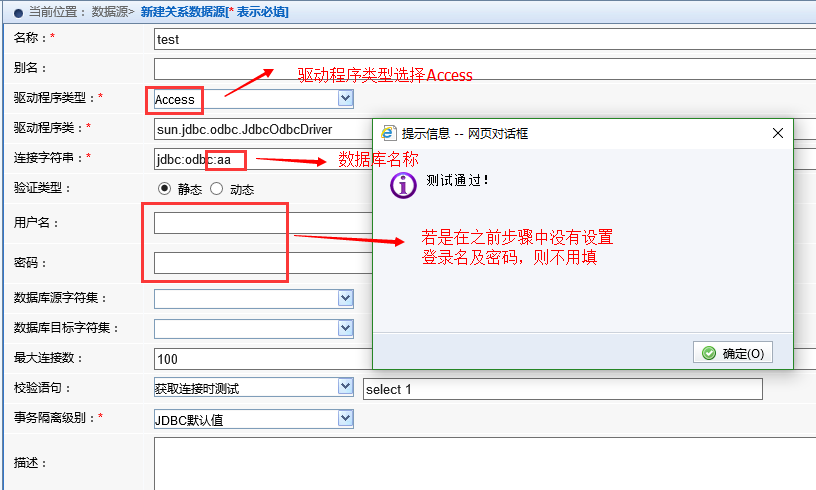Click the 用户名 input field
The width and height of the screenshot is (816, 490).
click(x=263, y=223)
